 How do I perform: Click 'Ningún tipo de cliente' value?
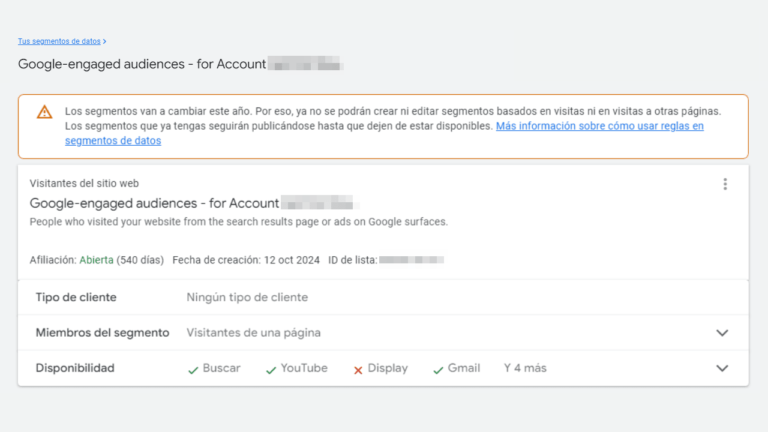247,297
